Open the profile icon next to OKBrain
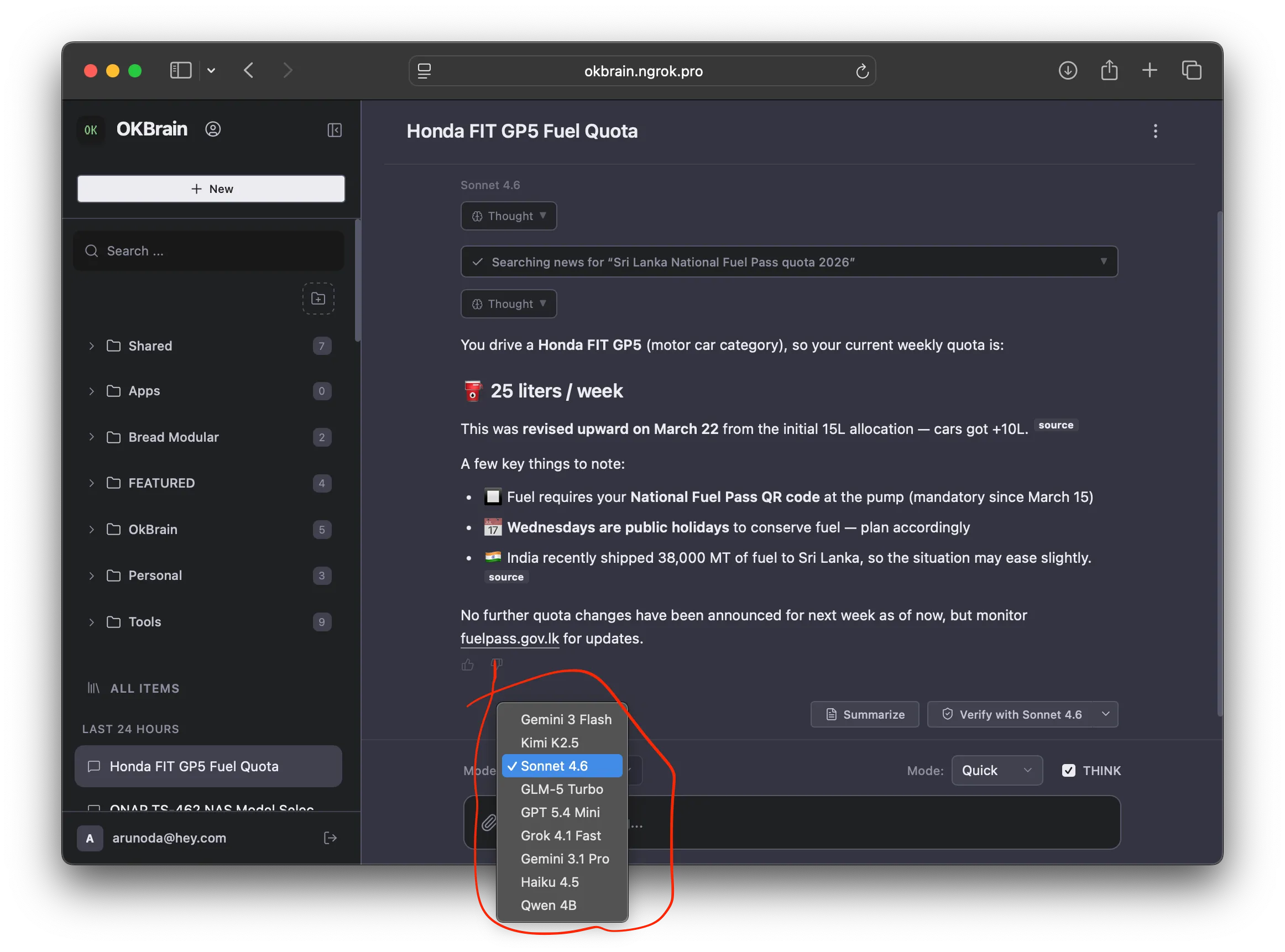Image resolution: width=1285 pixels, height=952 pixels. coord(213,129)
